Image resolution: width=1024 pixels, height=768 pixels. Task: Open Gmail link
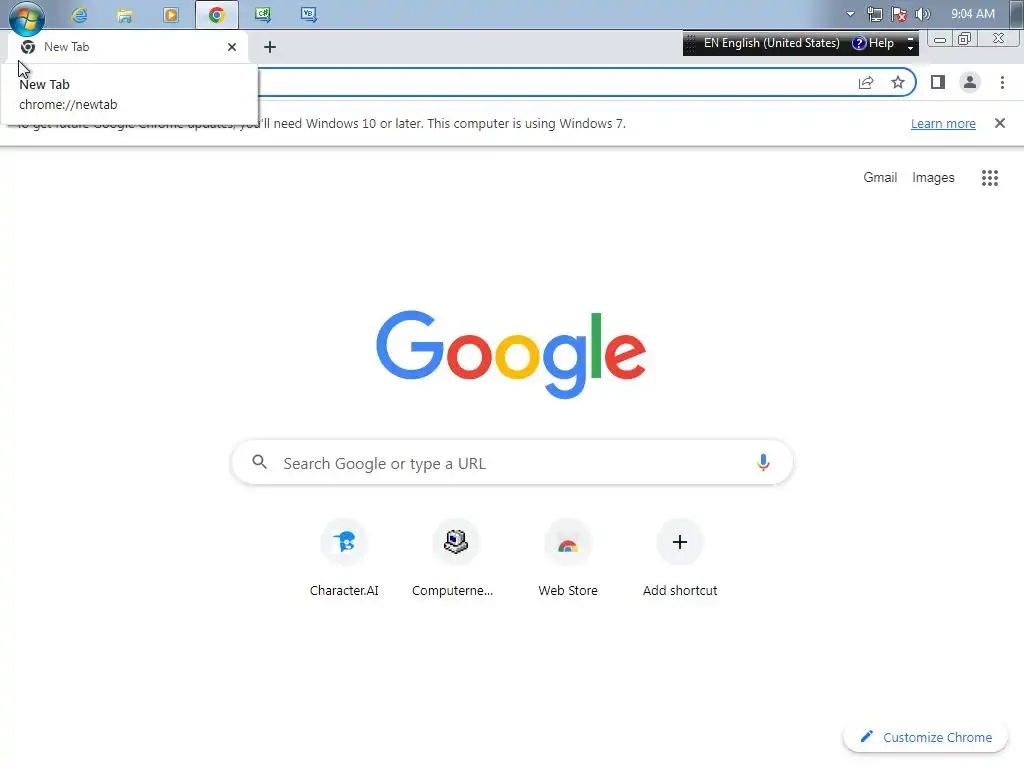point(880,178)
